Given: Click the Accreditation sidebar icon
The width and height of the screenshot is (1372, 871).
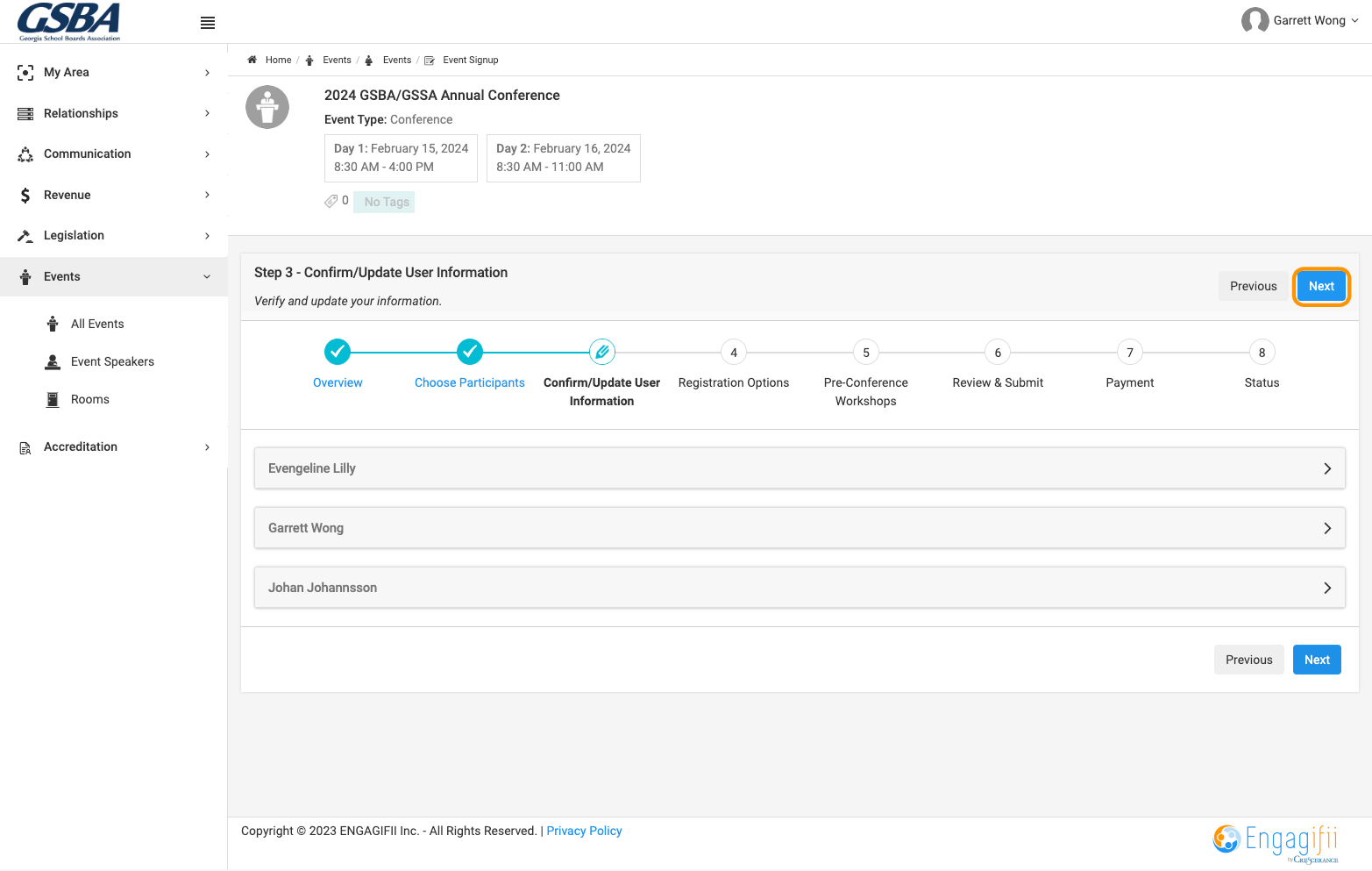Looking at the screenshot, I should 25,448.
